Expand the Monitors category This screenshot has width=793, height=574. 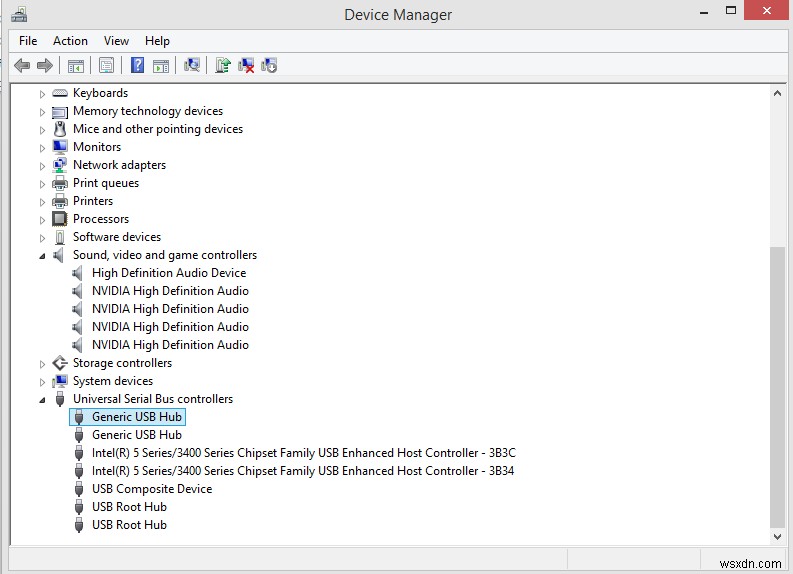click(x=42, y=148)
